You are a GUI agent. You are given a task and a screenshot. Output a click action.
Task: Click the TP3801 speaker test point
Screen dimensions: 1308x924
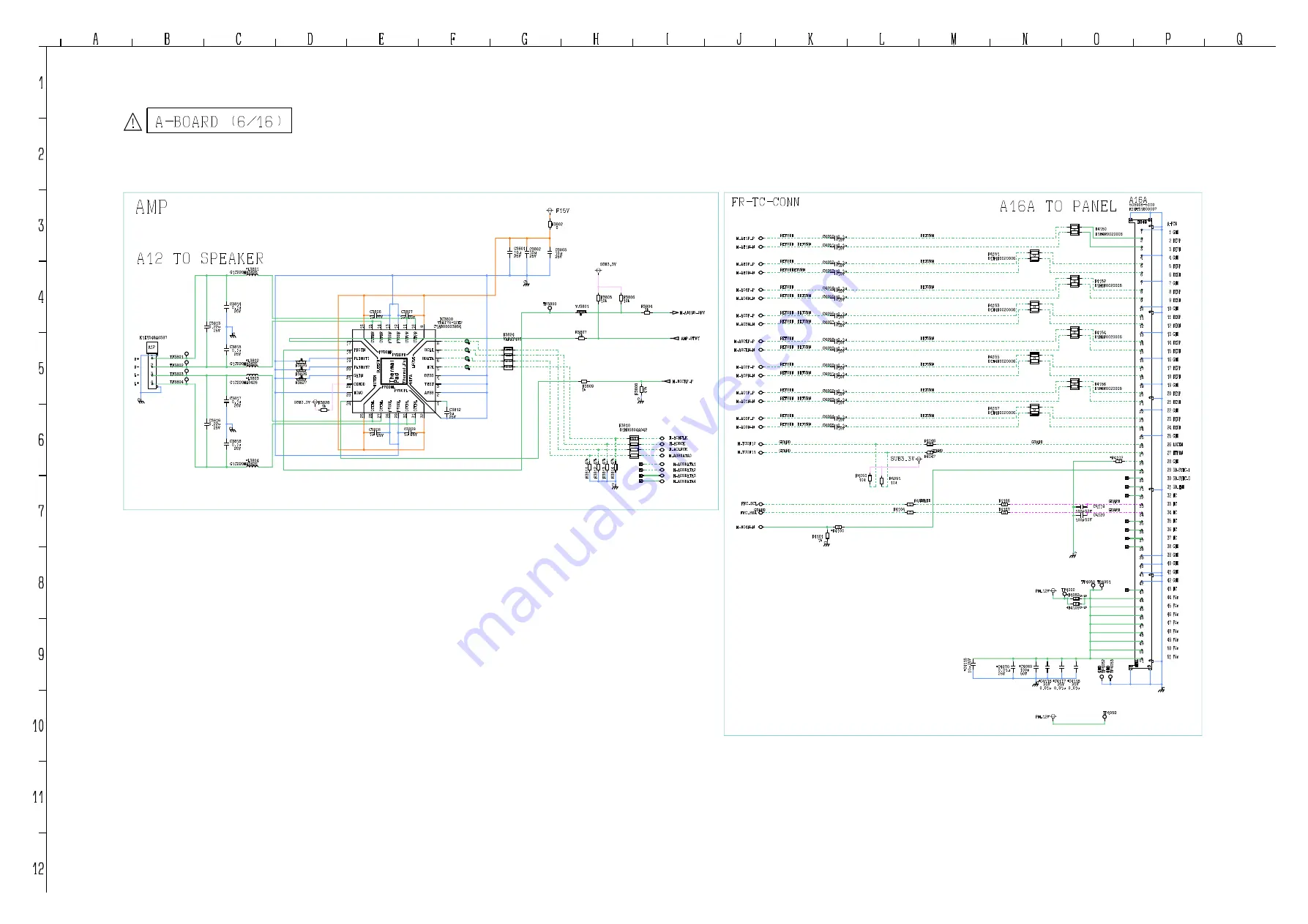click(187, 354)
